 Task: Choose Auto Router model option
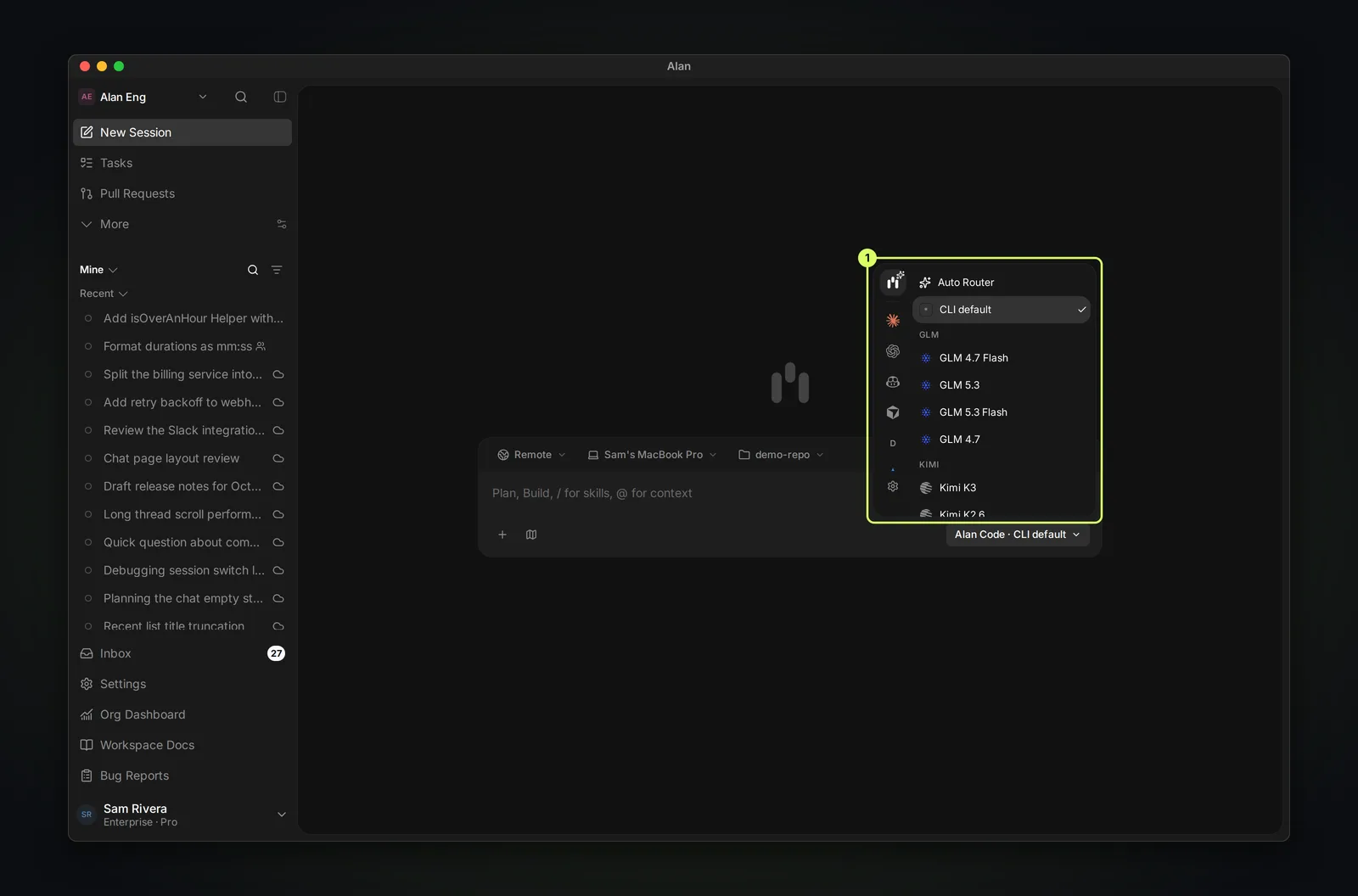1002,283
